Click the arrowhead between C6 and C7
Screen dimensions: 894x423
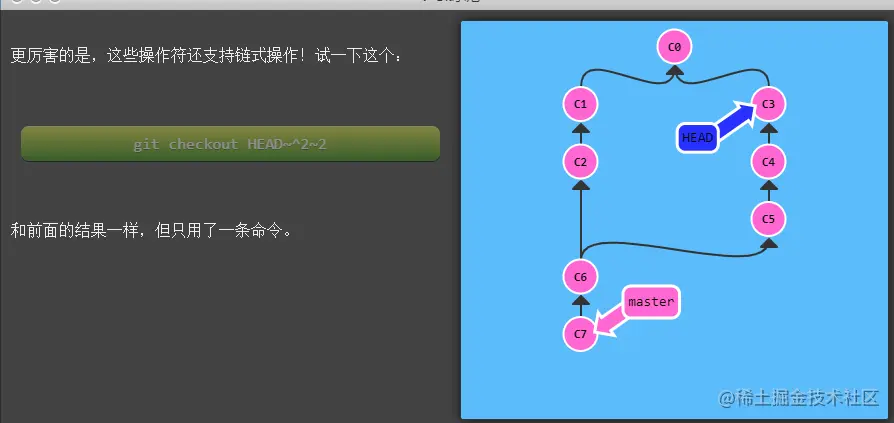tap(580, 300)
